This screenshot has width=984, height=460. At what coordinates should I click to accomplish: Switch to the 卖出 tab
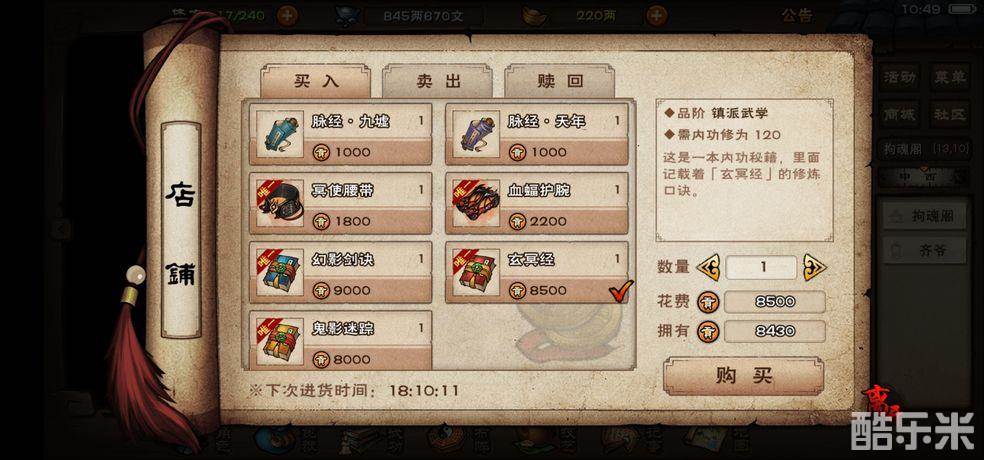click(x=437, y=80)
